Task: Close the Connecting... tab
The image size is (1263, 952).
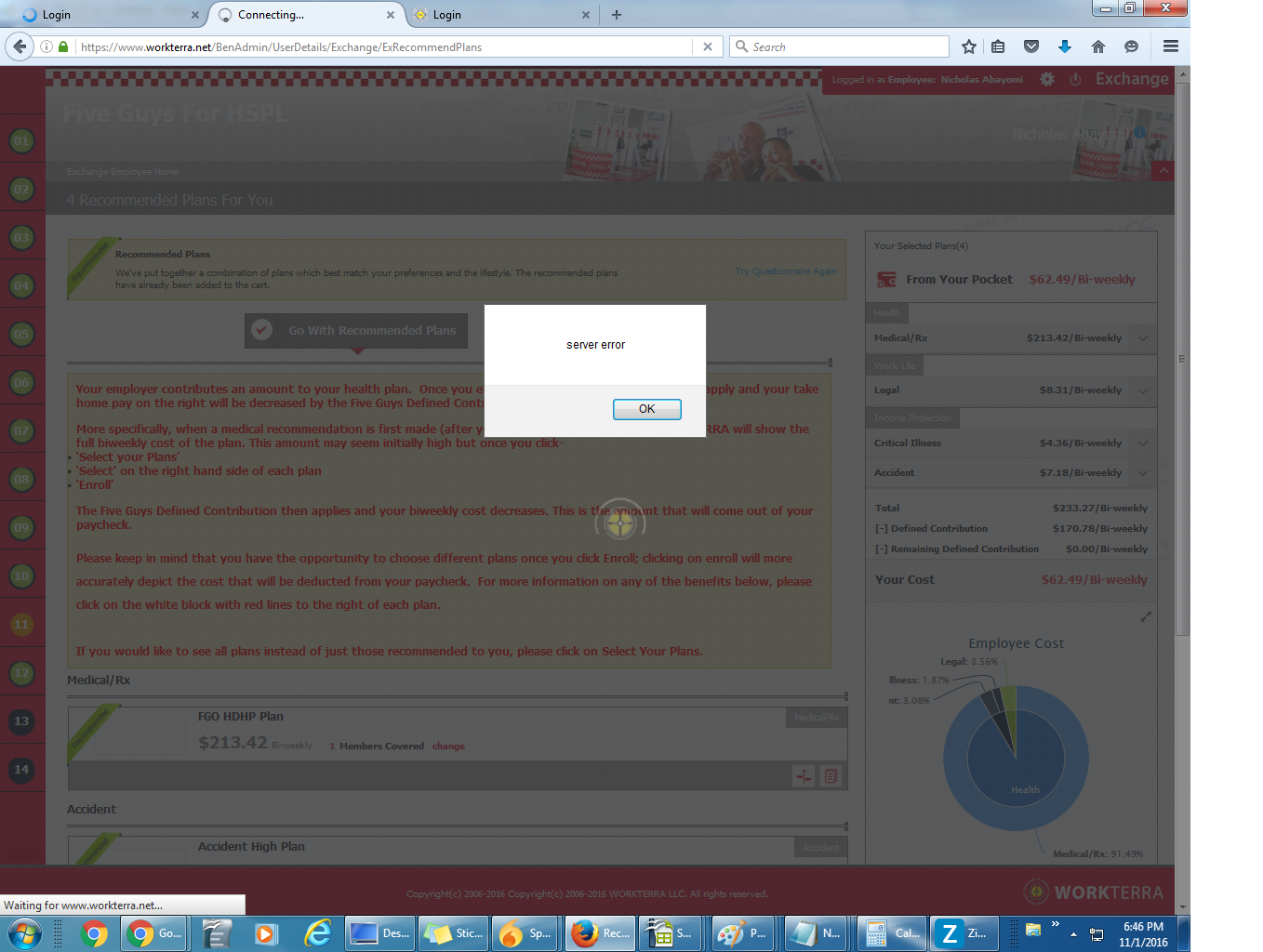Action: click(x=390, y=15)
